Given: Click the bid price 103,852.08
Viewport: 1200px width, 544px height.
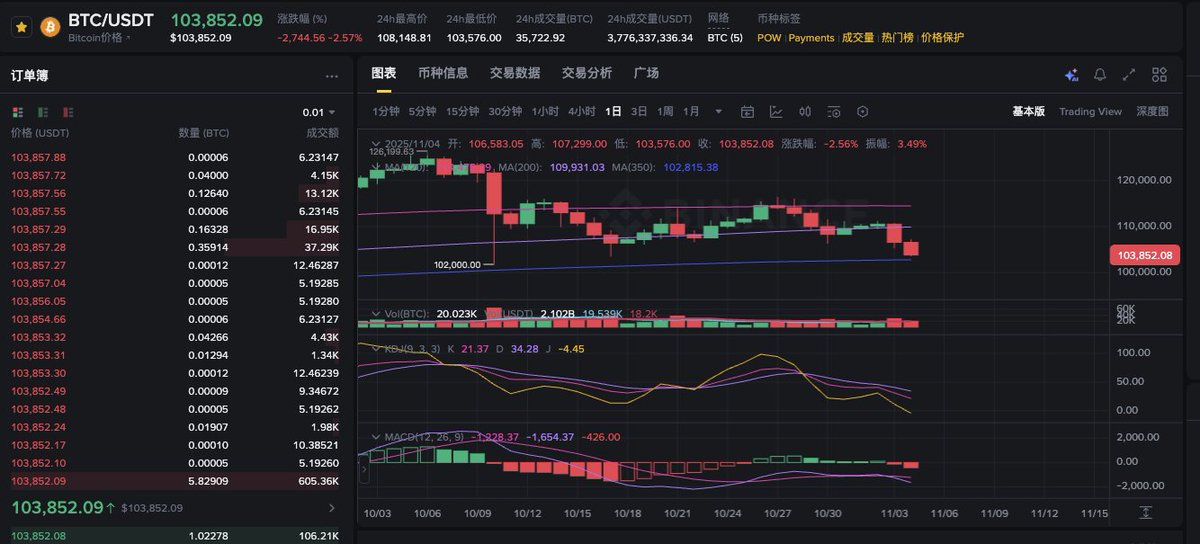Looking at the screenshot, I should [x=38, y=535].
